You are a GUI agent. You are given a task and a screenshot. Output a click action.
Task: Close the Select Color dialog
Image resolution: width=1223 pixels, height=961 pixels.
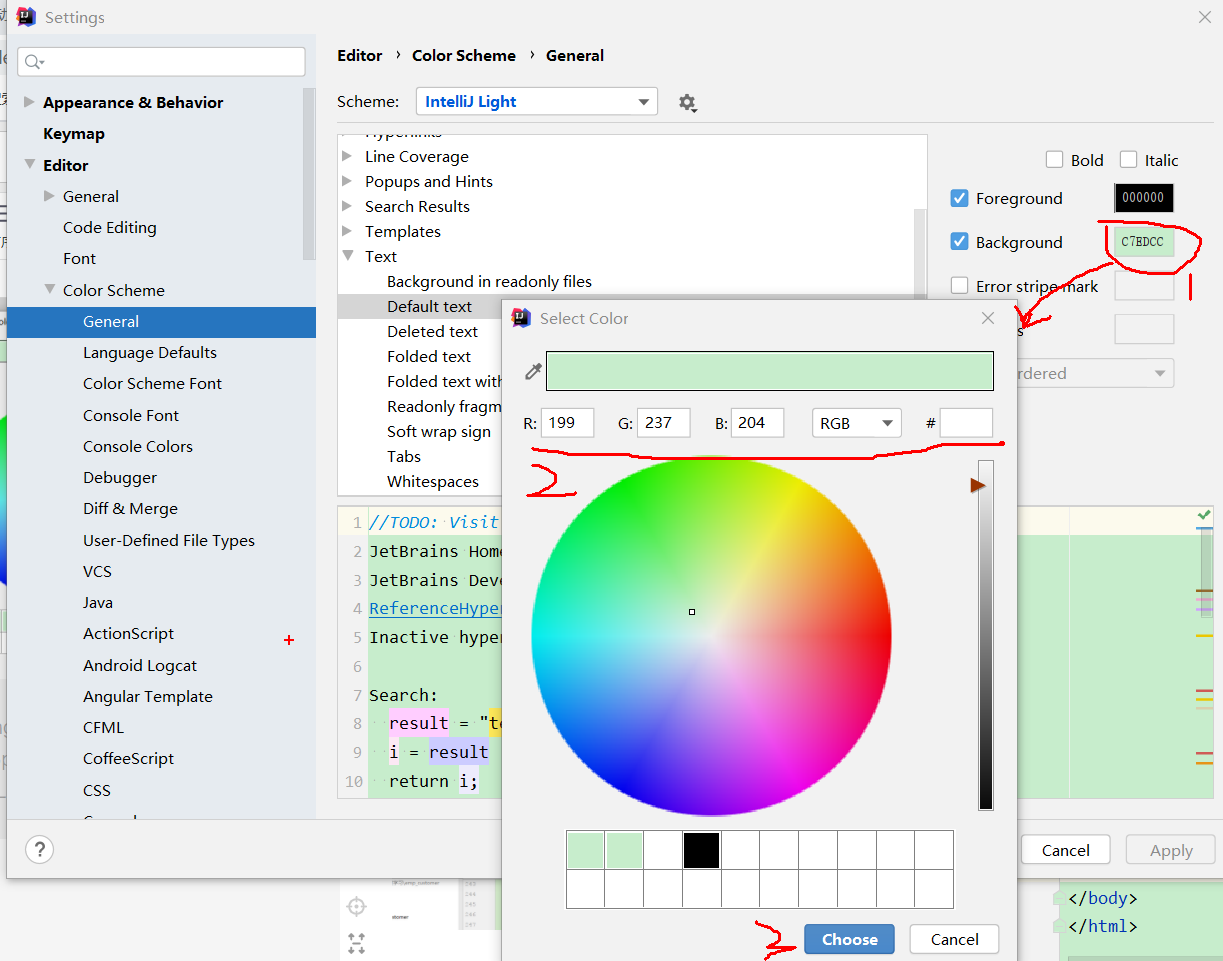pos(988,318)
